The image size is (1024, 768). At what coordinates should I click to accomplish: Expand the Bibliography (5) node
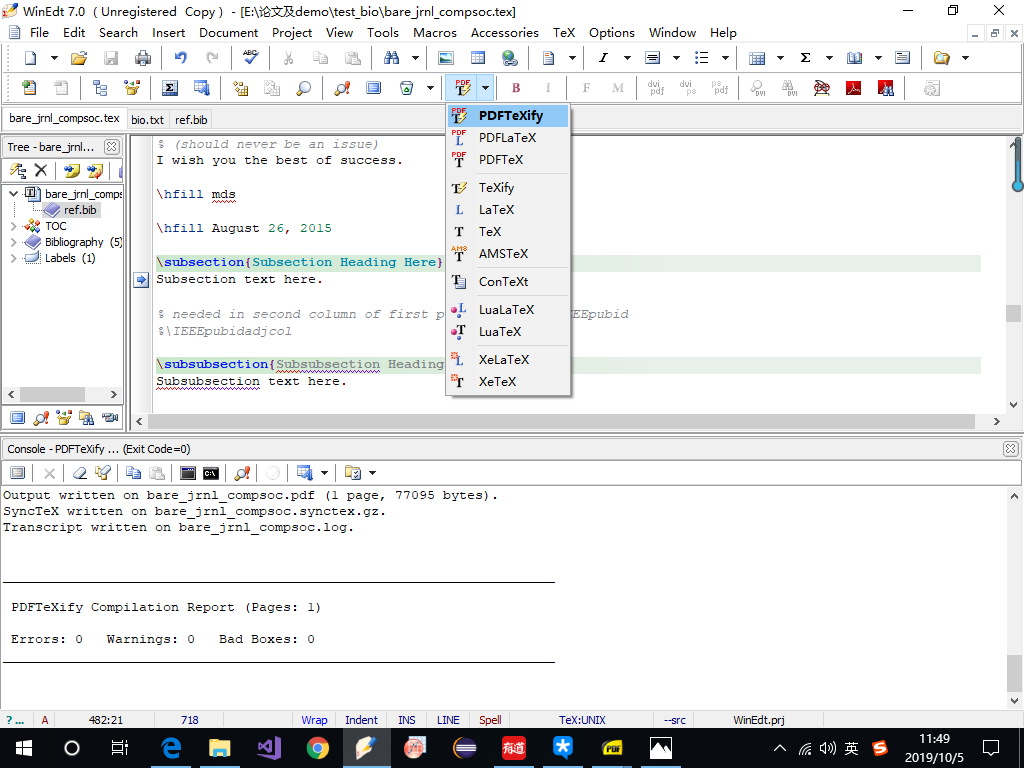13,242
